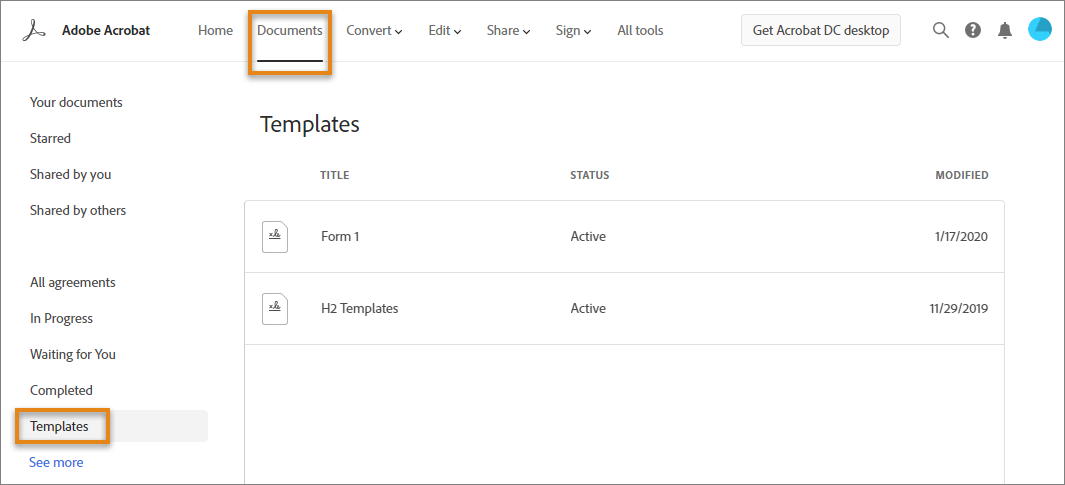The width and height of the screenshot is (1065, 485).
Task: Click the user profile avatar
Action: pyautogui.click(x=1039, y=30)
